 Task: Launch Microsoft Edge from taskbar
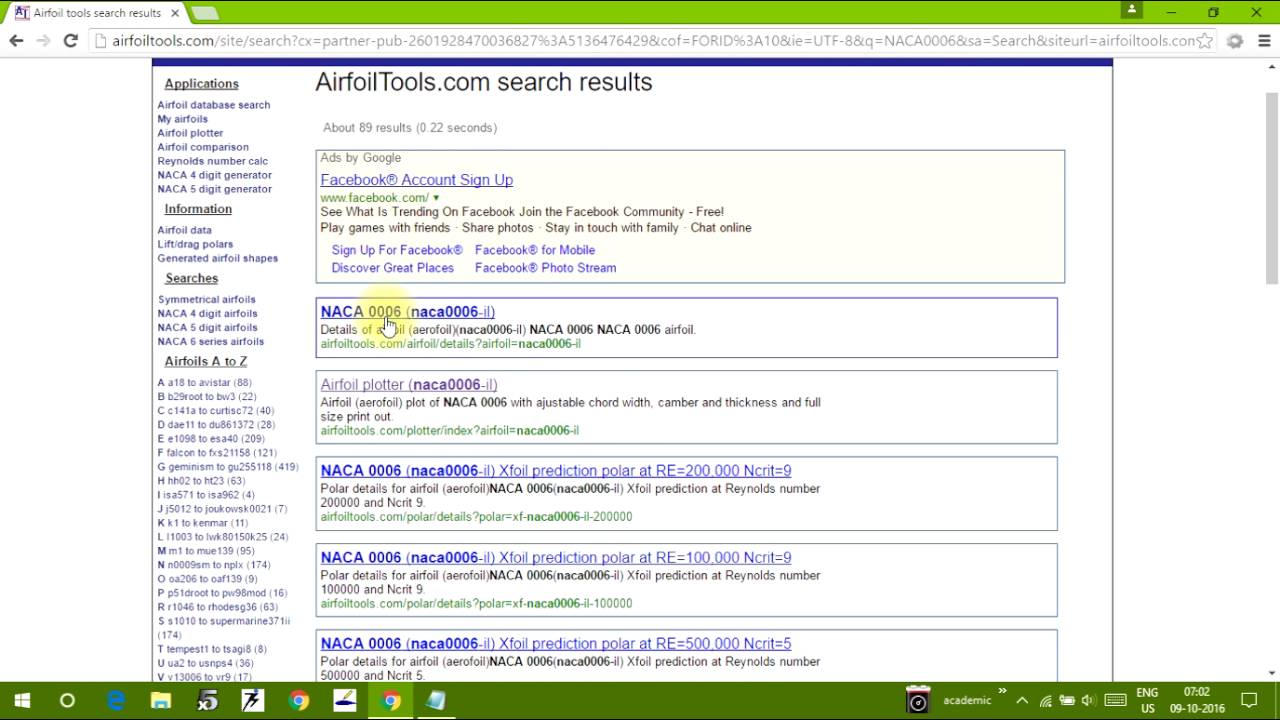[116, 701]
